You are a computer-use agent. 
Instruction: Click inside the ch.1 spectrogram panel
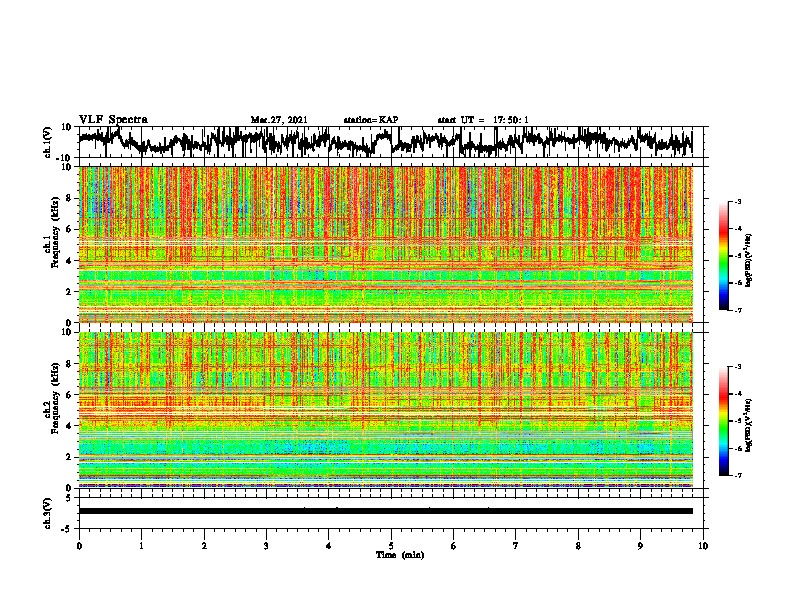(x=385, y=244)
